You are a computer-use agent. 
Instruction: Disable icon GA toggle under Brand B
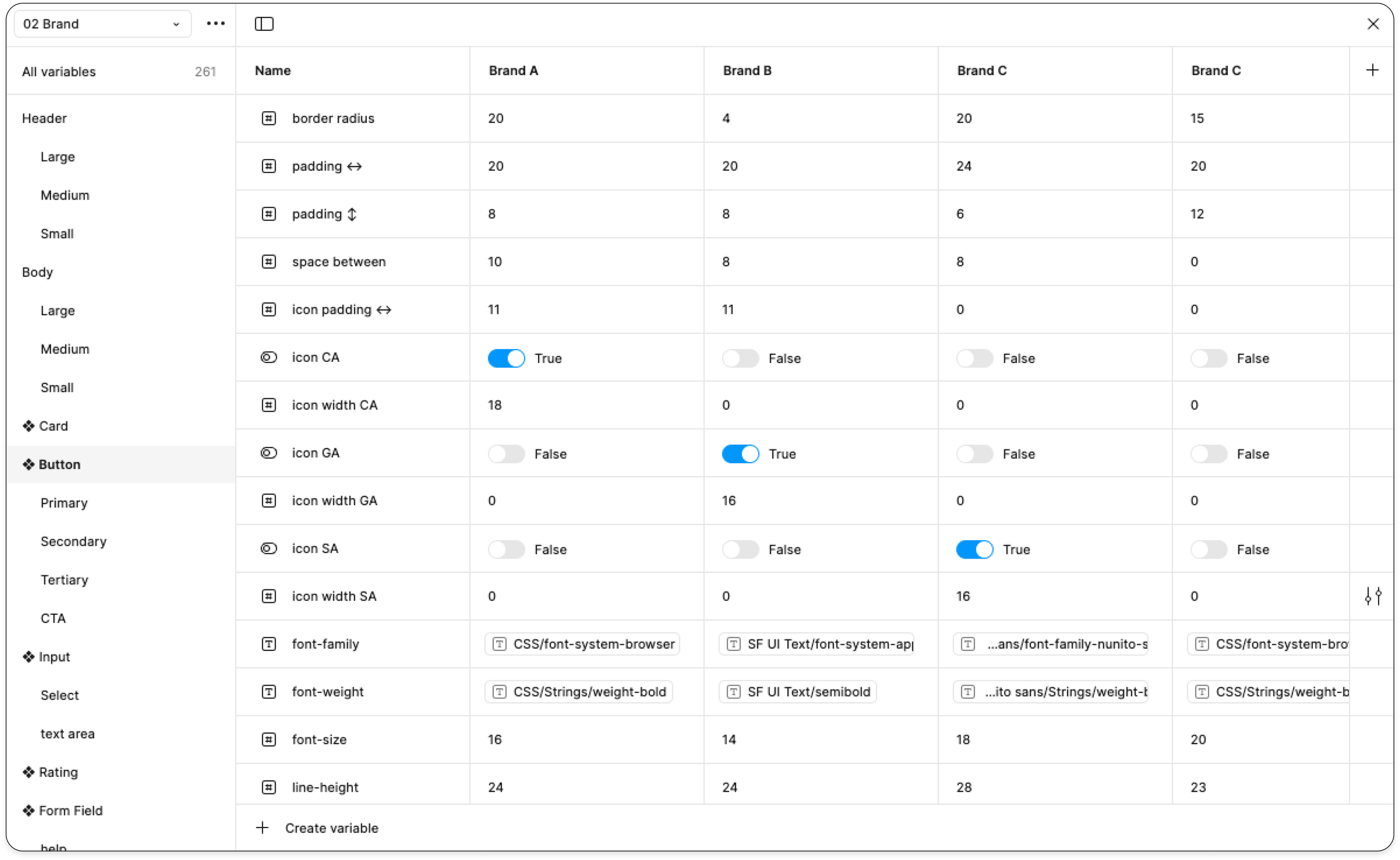(x=740, y=454)
